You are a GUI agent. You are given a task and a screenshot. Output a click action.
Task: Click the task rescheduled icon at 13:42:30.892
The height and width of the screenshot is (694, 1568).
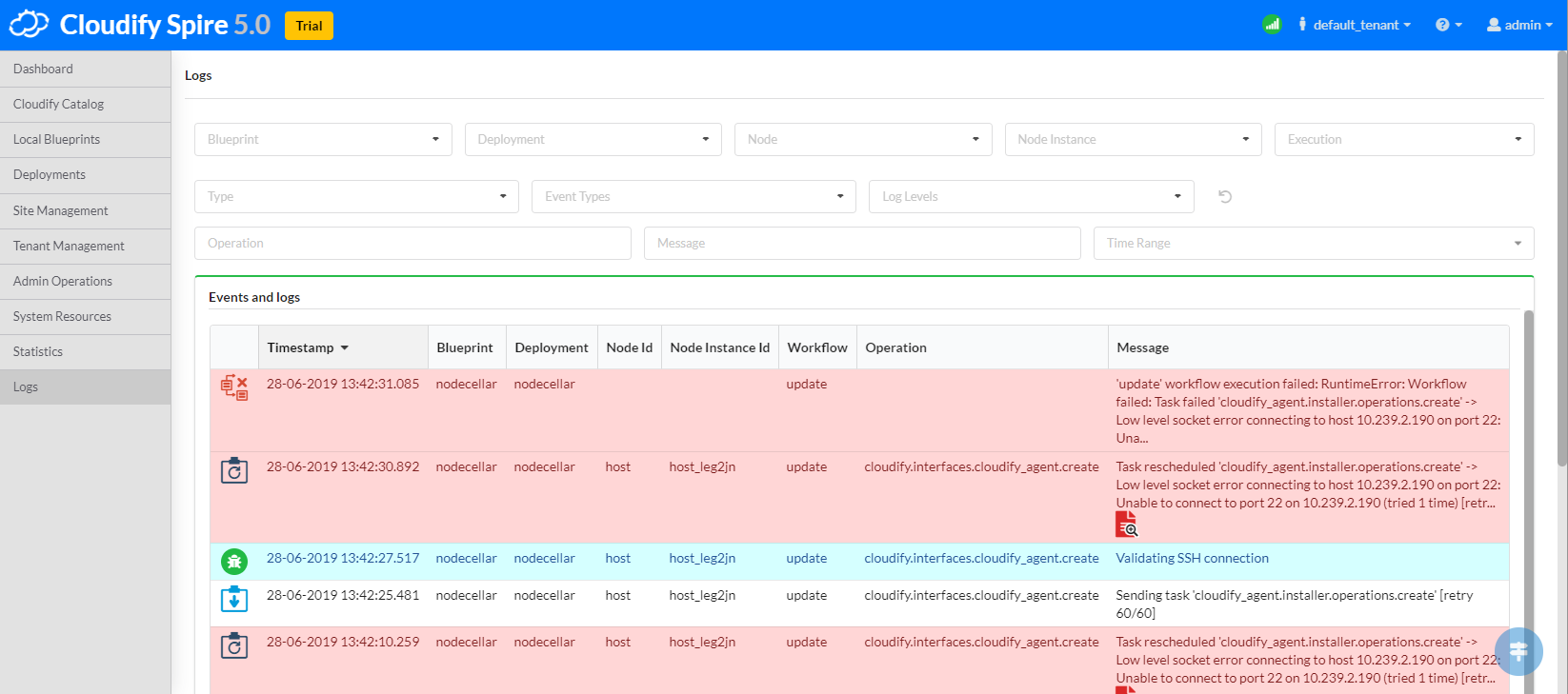(x=234, y=470)
